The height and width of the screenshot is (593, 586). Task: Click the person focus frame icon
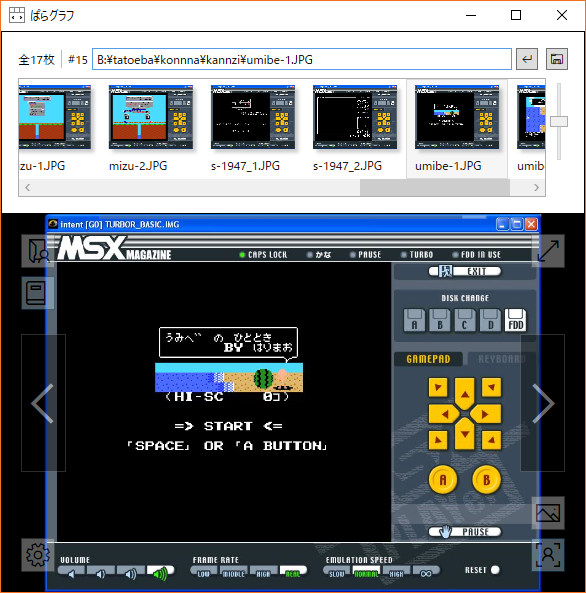pos(548,555)
